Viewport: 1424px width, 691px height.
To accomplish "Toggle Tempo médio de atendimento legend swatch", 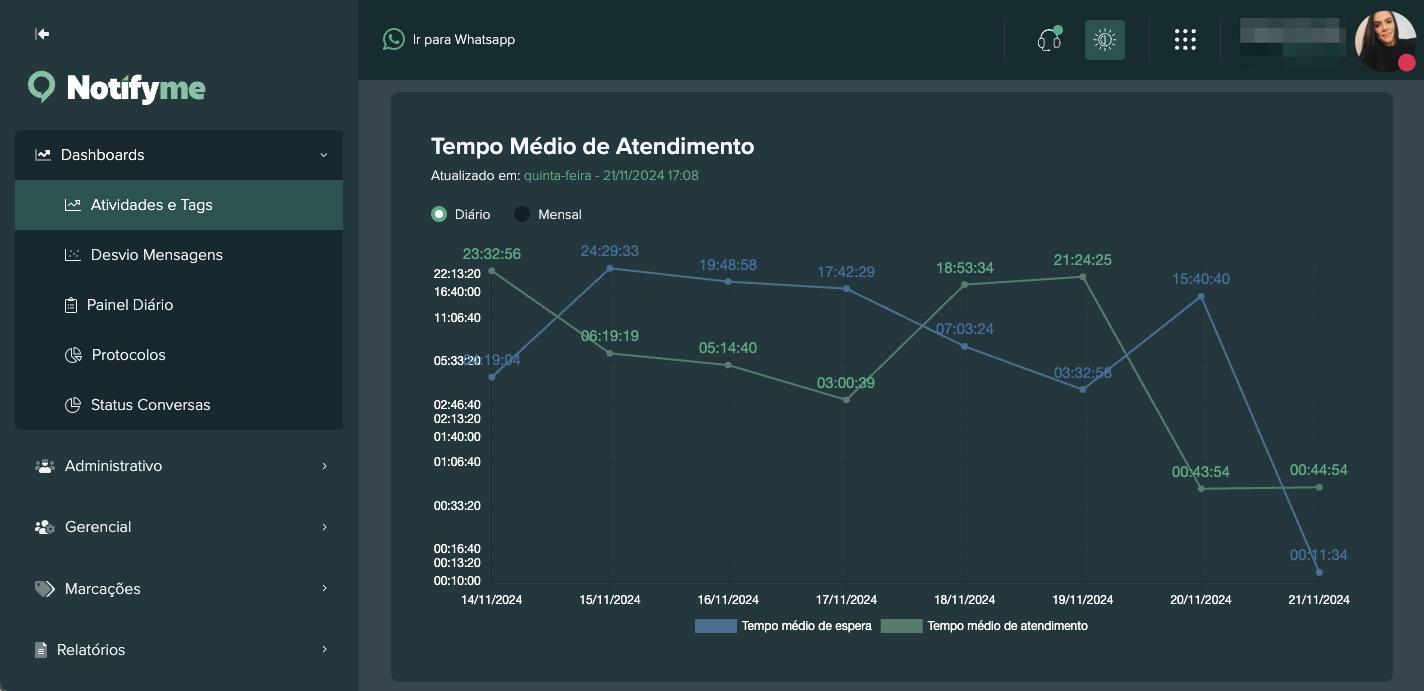I will pyautogui.click(x=901, y=626).
